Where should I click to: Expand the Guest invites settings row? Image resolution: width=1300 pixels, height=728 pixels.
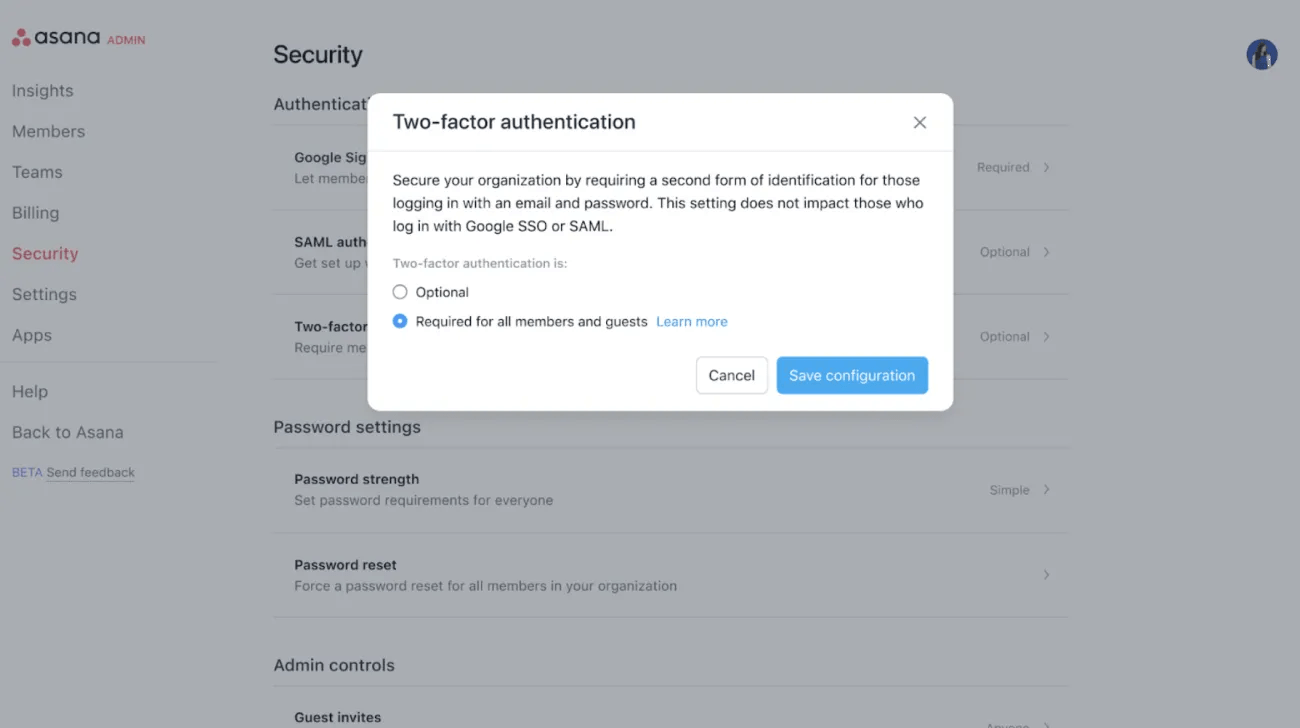click(x=670, y=716)
